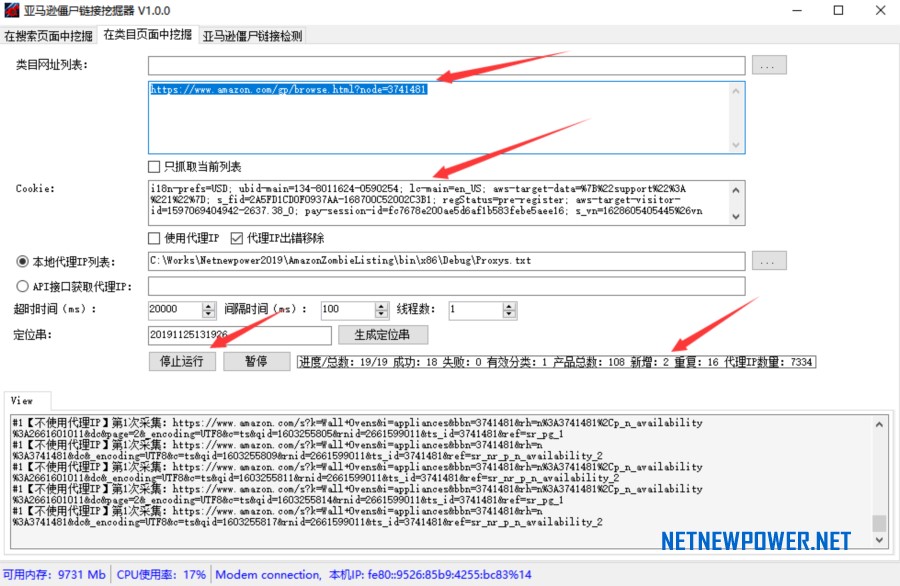The width and height of the screenshot is (900, 586).
Task: Click the 定位串 input field
Action: coord(239,335)
